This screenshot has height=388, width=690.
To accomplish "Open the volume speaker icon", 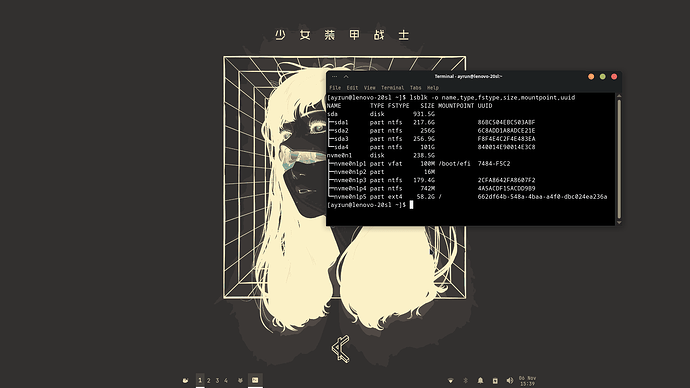I will (510, 381).
